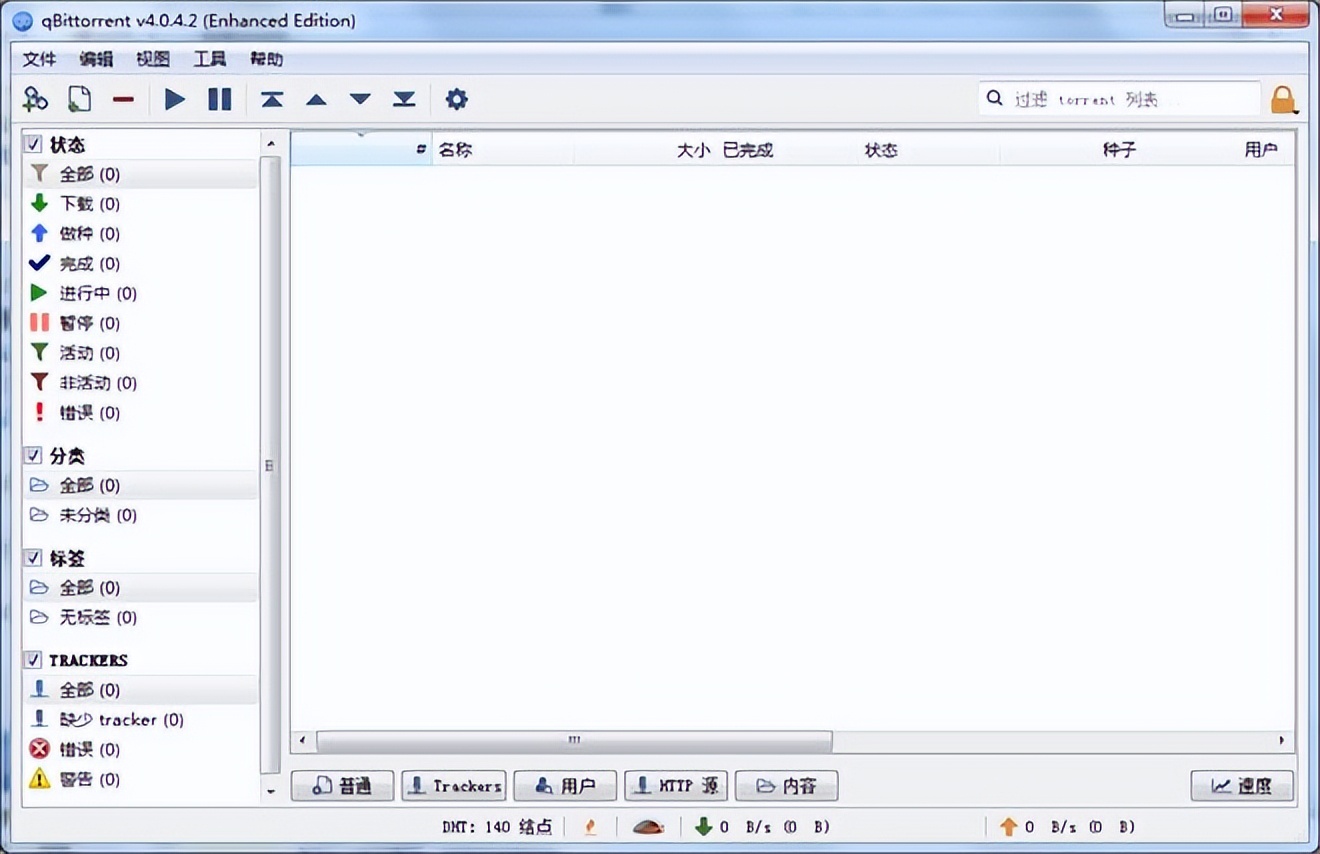Sort by the 已完成 column header
Screen dimensions: 1320x854
click(x=786, y=150)
